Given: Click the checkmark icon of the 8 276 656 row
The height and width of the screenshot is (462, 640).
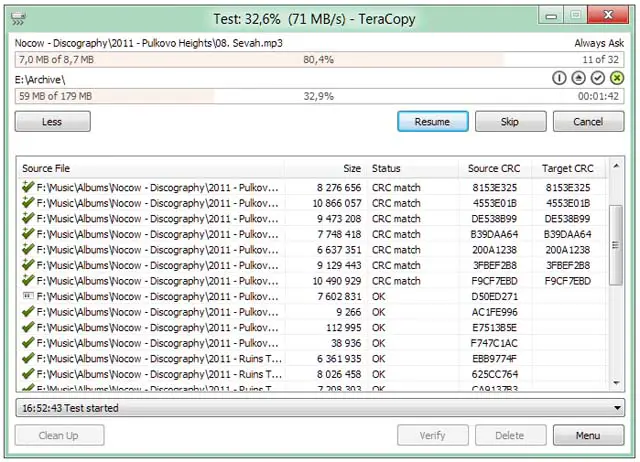Looking at the screenshot, I should (x=28, y=187).
